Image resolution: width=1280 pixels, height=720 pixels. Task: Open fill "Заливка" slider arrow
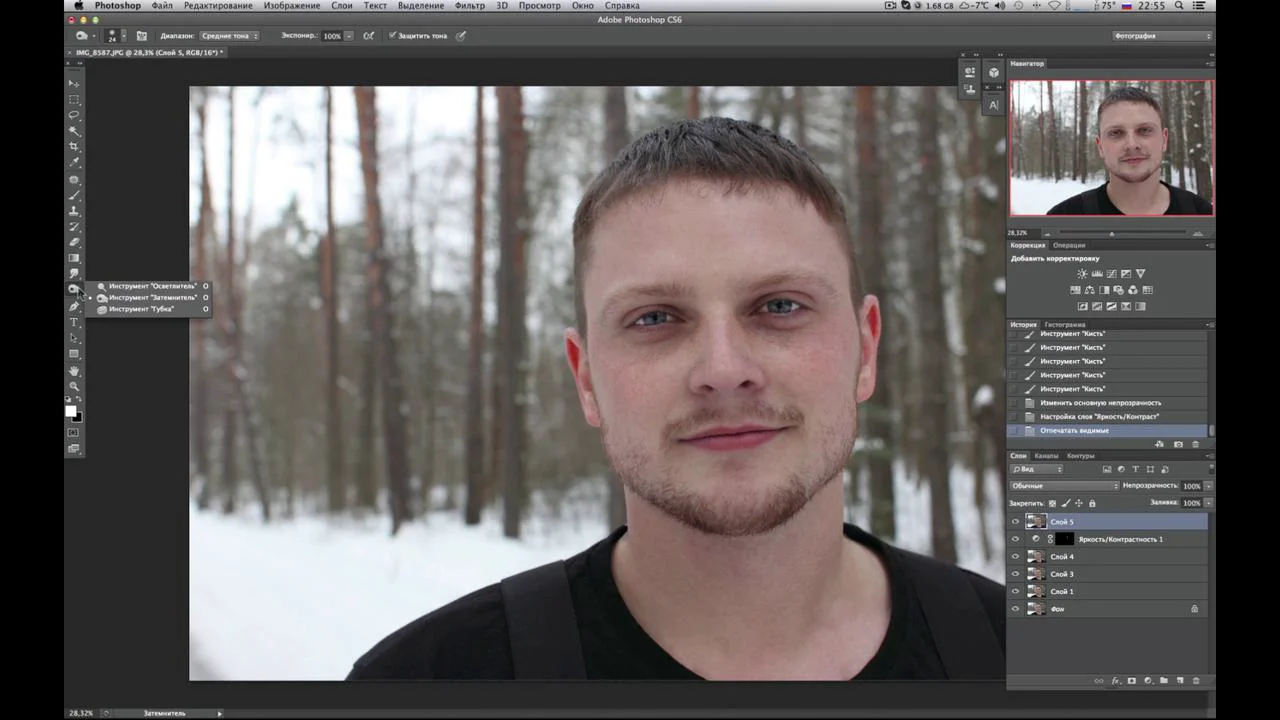pyautogui.click(x=1208, y=503)
